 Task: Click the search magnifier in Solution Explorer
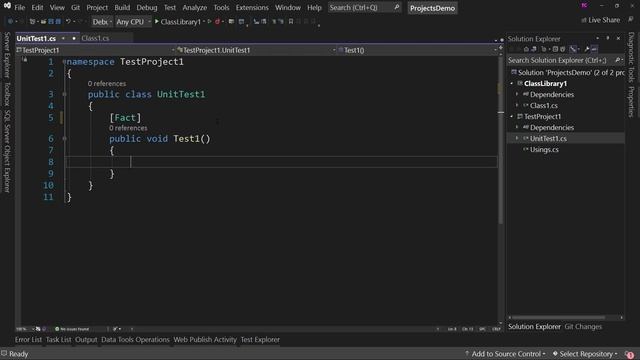tap(618, 60)
